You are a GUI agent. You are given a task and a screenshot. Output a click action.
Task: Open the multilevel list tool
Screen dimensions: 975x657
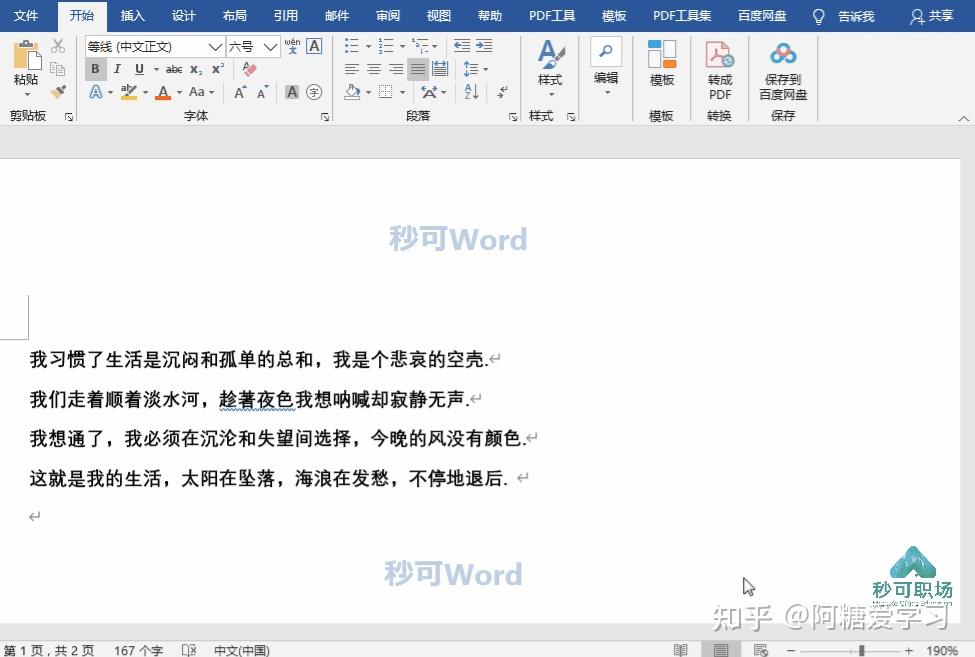click(421, 45)
